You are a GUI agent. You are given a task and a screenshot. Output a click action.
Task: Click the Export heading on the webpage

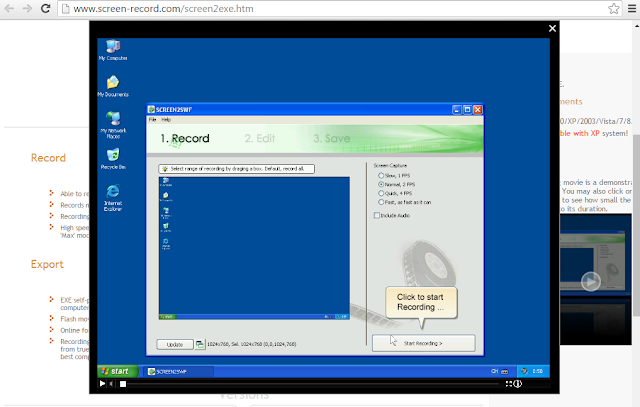click(47, 264)
